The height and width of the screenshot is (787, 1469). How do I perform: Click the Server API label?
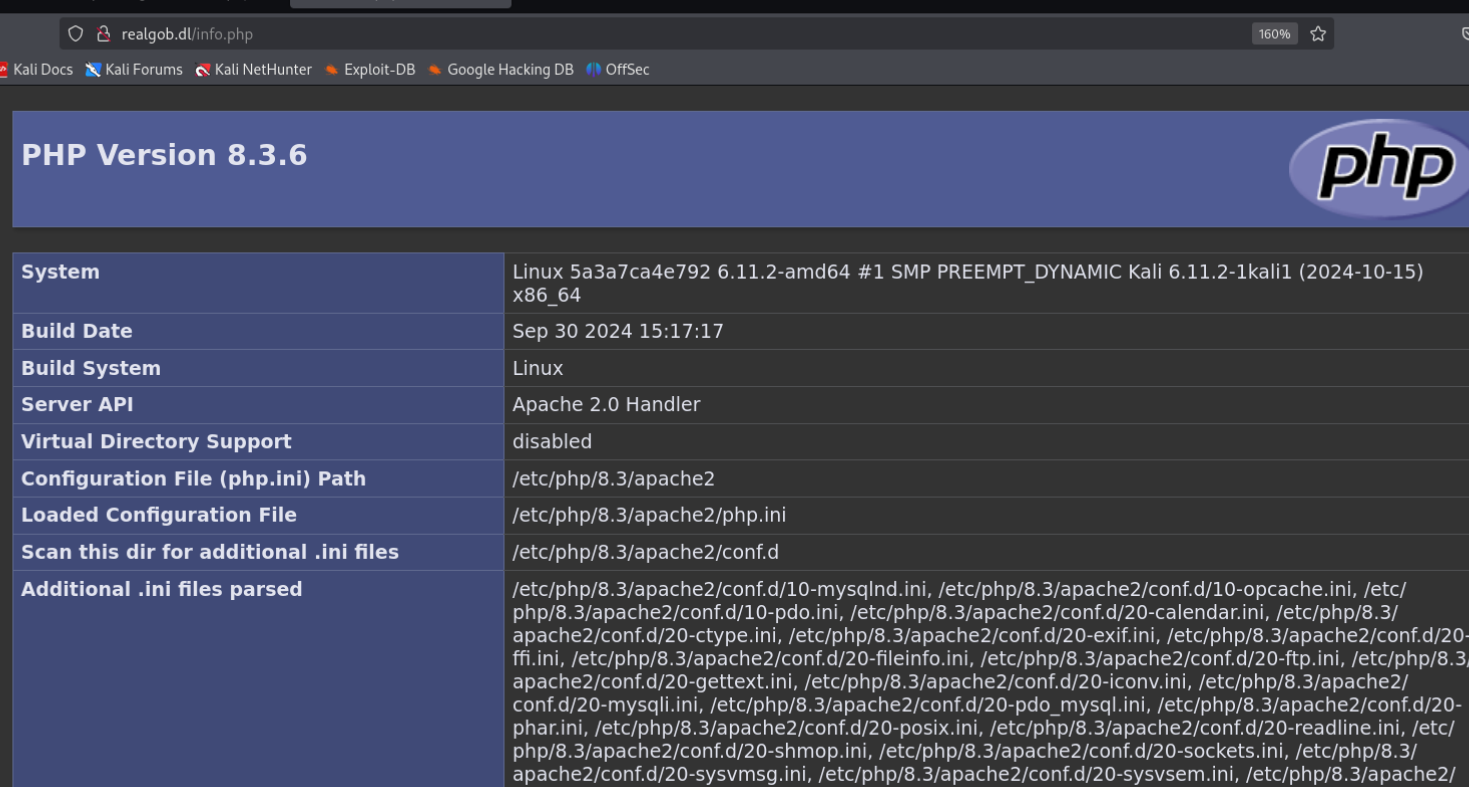77,404
